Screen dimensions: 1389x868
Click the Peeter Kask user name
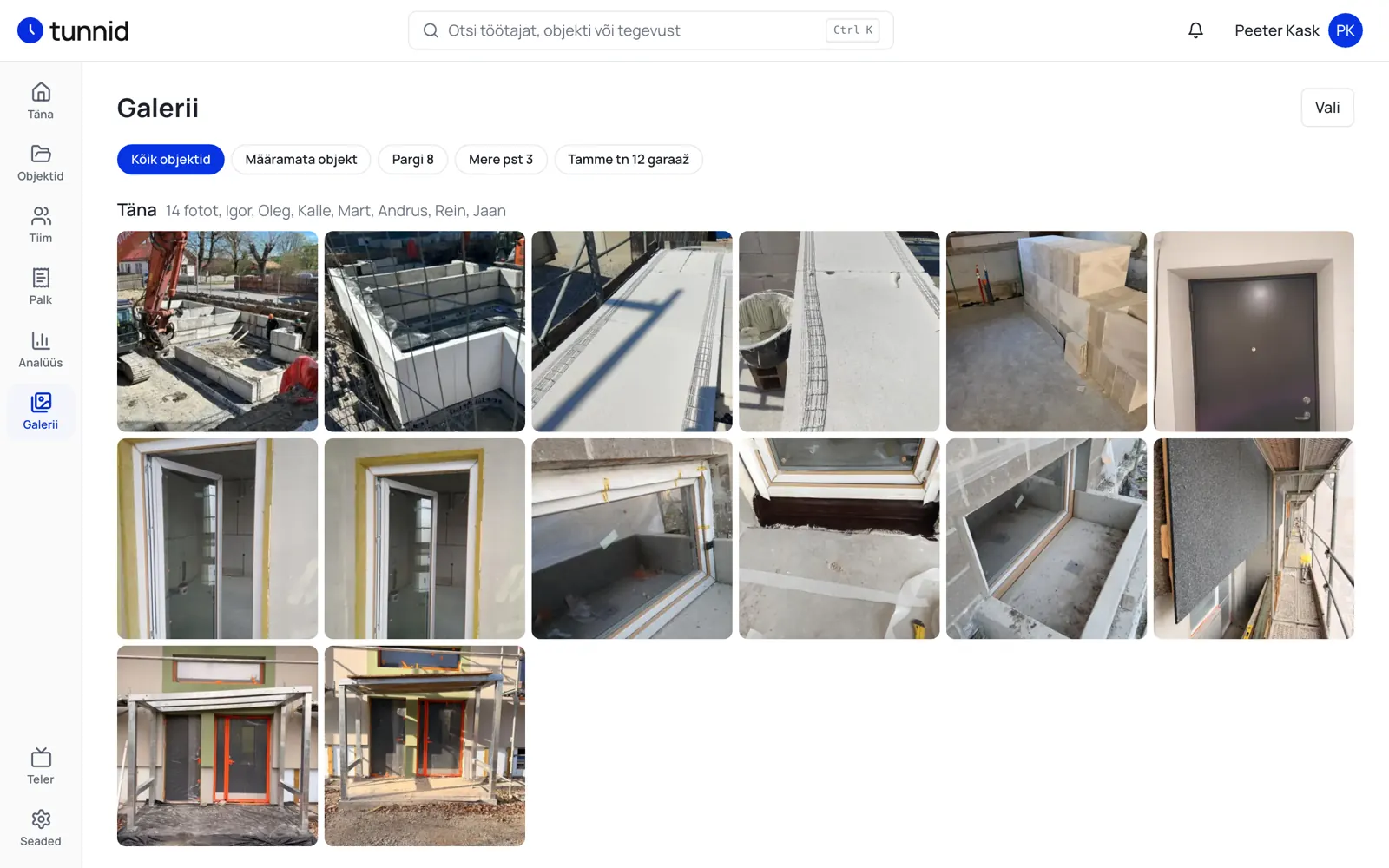[x=1277, y=30]
